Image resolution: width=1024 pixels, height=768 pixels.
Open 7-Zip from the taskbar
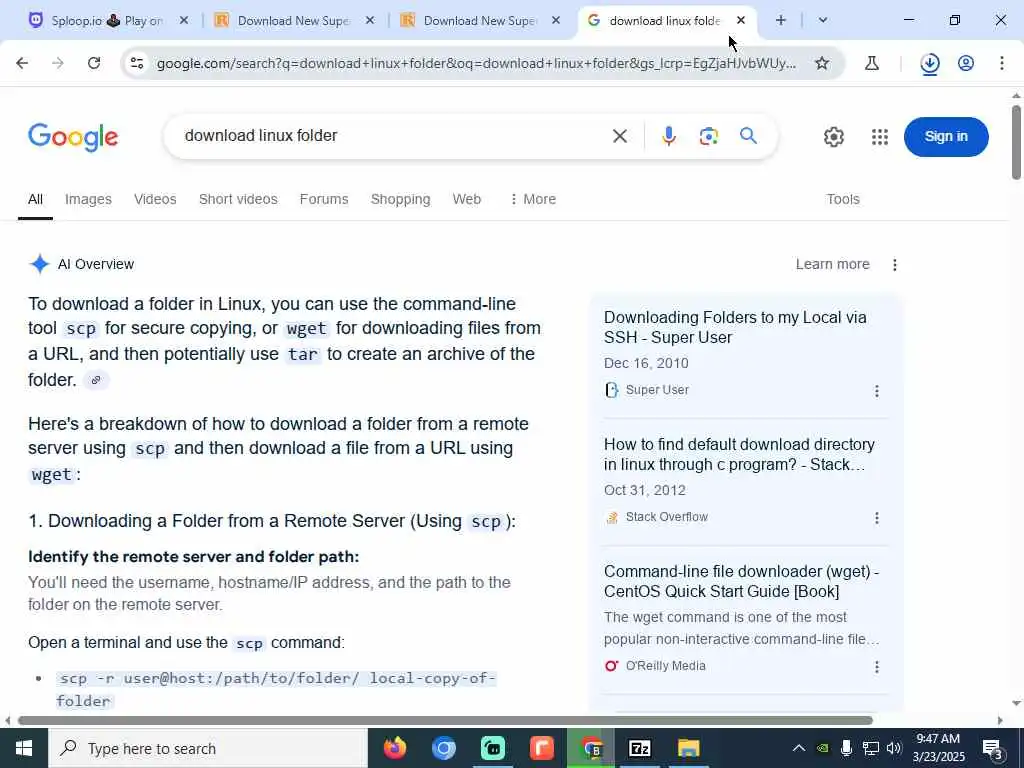click(x=639, y=748)
